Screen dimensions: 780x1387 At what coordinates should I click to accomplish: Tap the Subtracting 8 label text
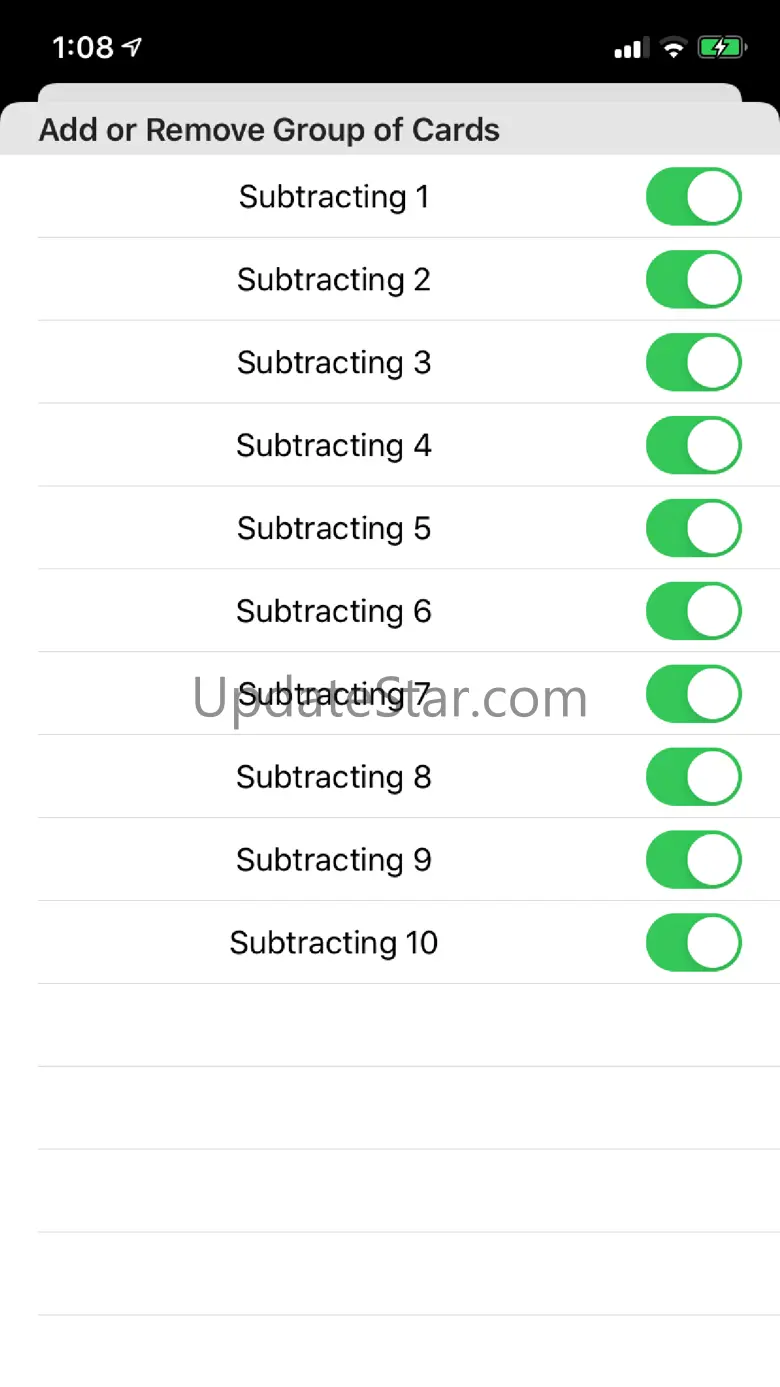(334, 777)
